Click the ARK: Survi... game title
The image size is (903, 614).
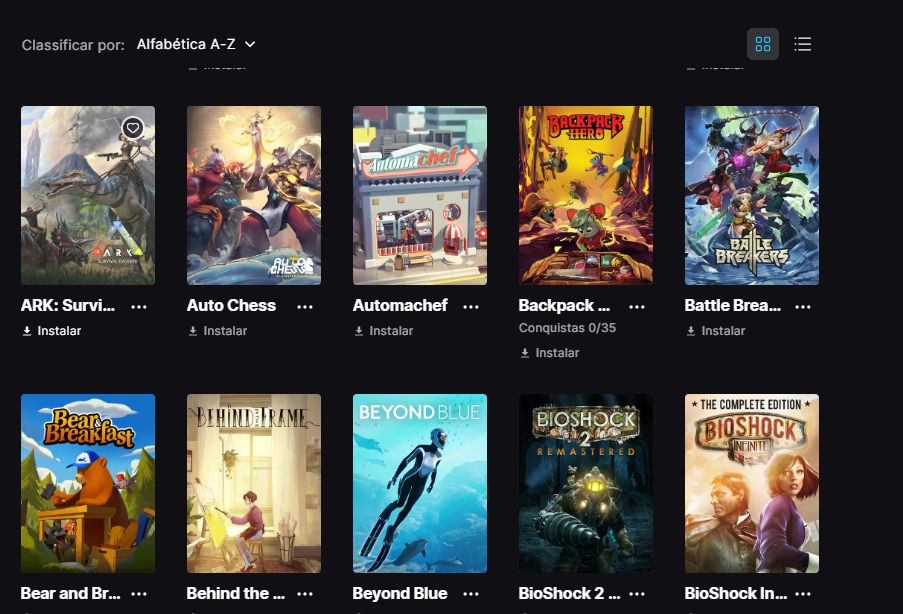[68, 305]
